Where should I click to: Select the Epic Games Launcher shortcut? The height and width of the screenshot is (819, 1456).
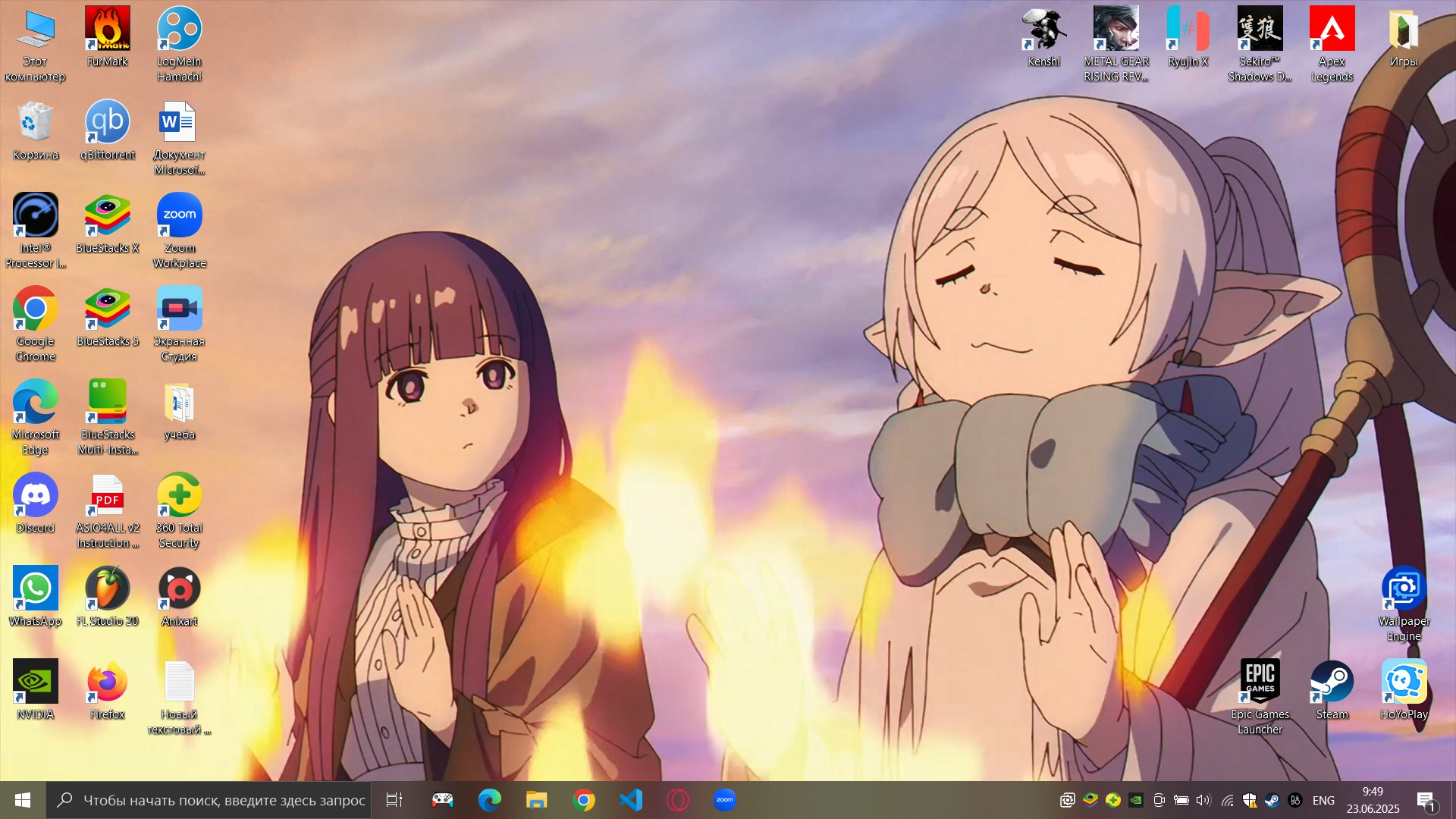[x=1260, y=698]
